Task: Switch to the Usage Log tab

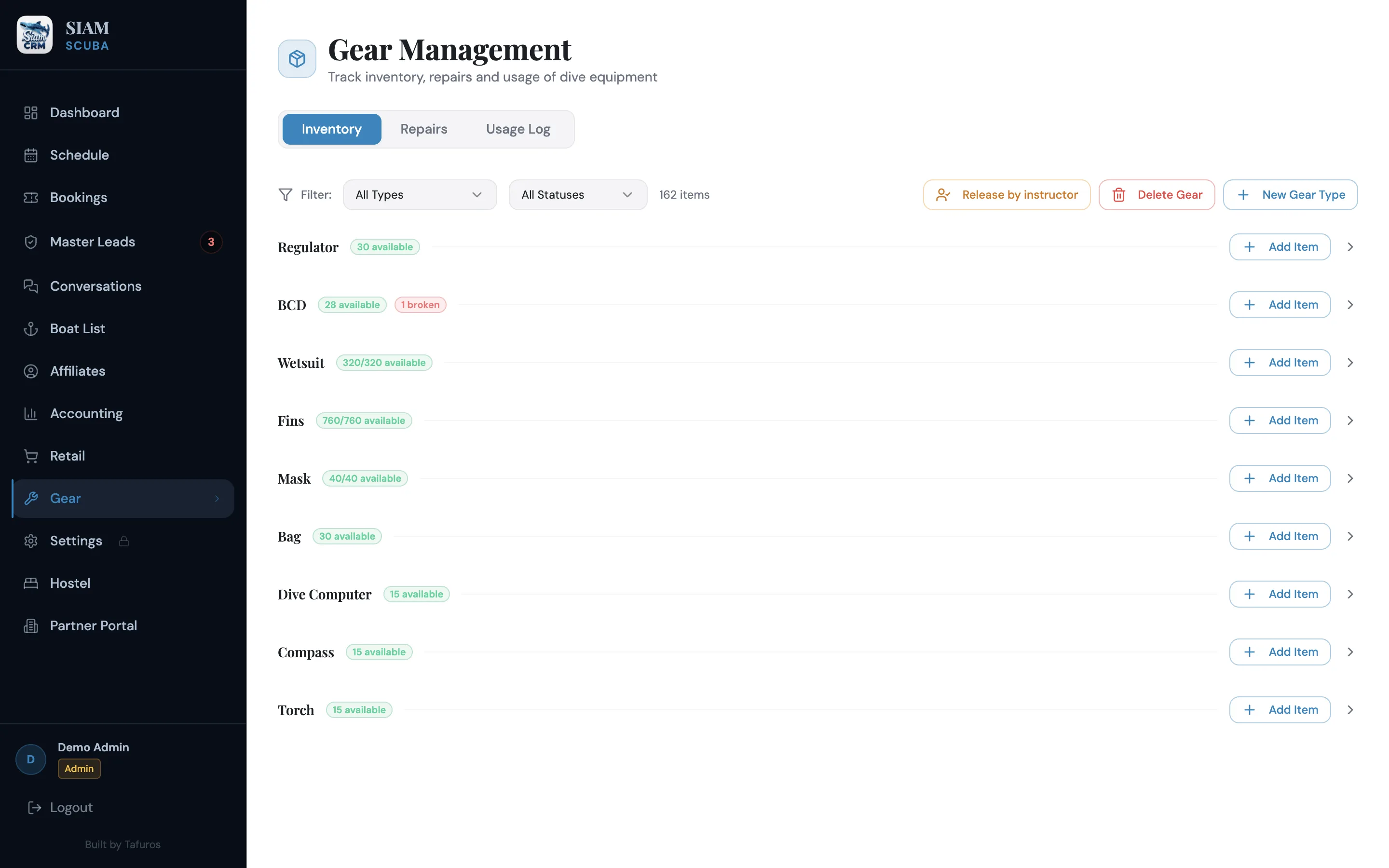Action: tap(517, 129)
